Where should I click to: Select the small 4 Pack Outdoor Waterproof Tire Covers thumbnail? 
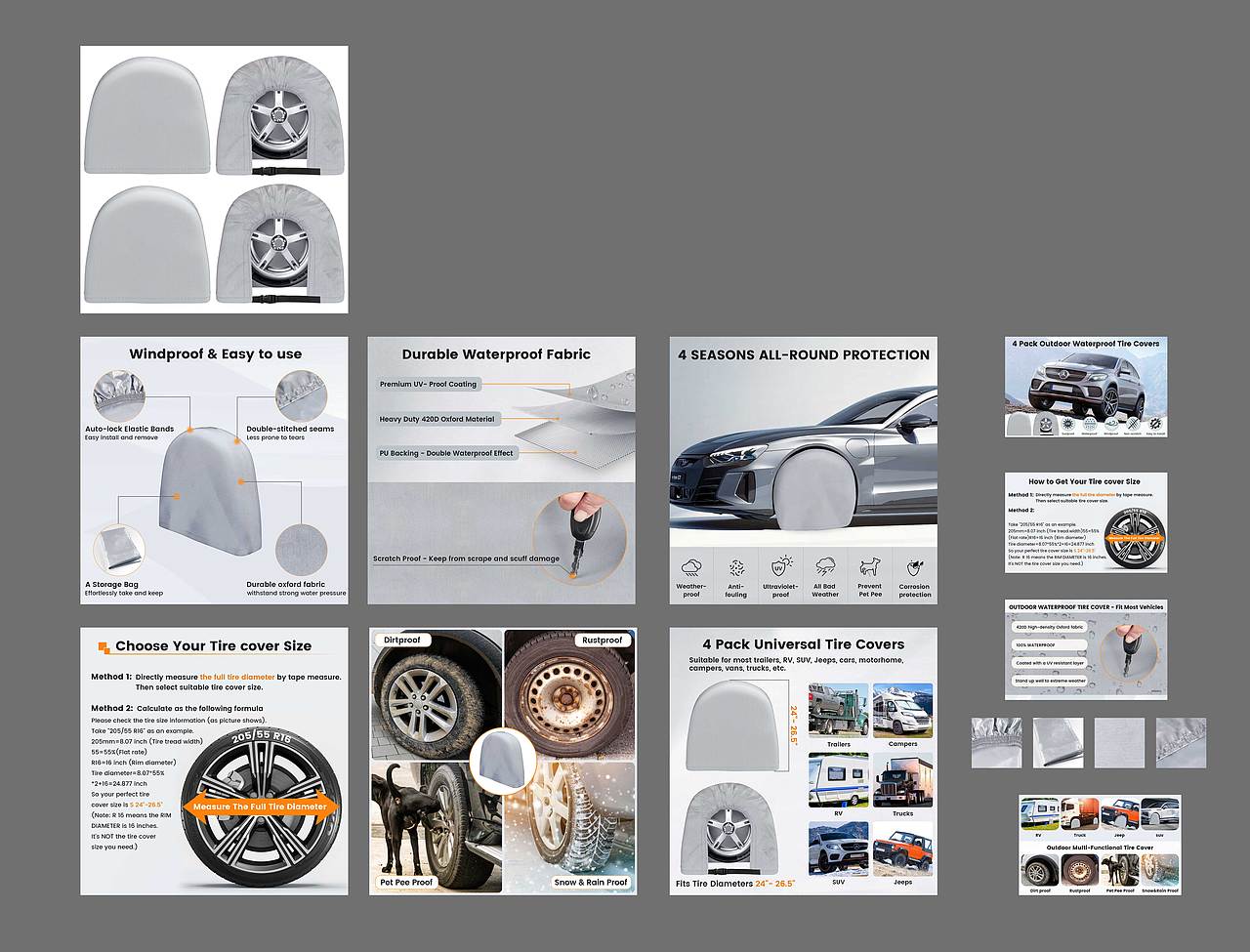pyautogui.click(x=1086, y=387)
